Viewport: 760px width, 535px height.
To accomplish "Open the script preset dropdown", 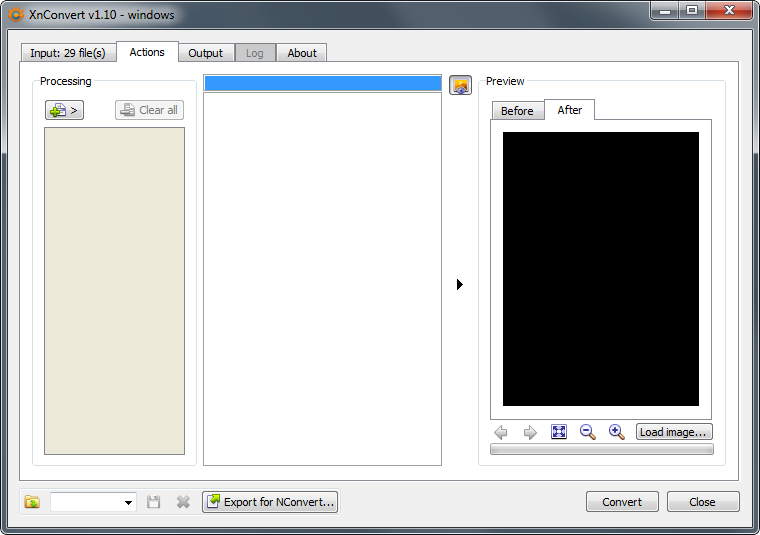I will tap(128, 502).
